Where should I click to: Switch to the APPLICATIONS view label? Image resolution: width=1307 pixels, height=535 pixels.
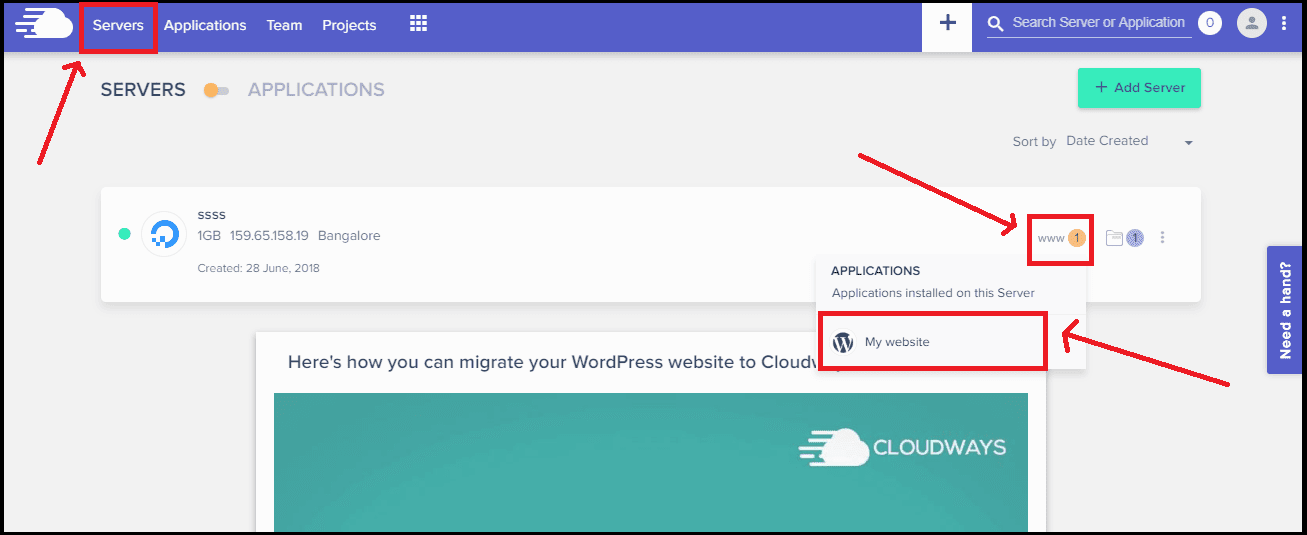coord(316,90)
